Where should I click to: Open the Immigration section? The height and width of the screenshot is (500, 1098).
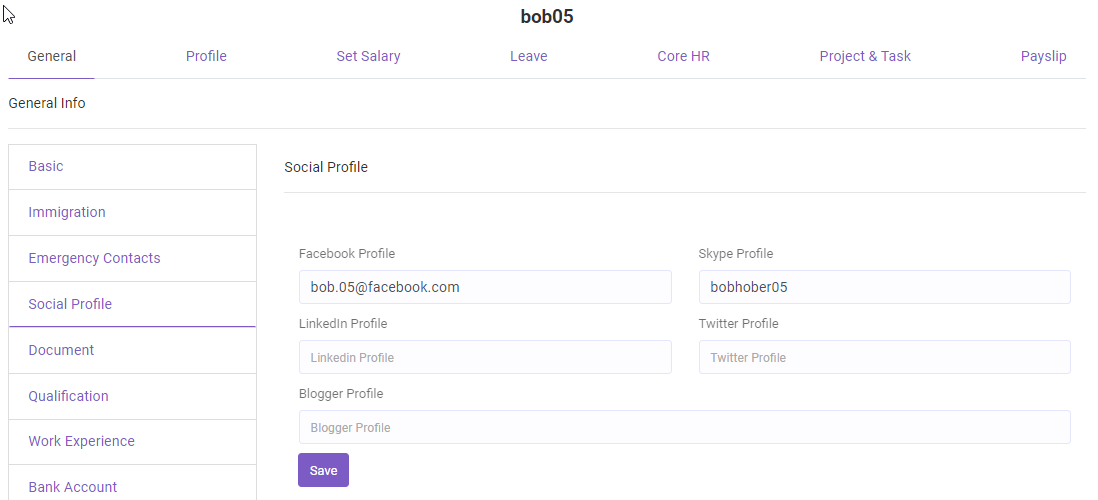tap(67, 212)
